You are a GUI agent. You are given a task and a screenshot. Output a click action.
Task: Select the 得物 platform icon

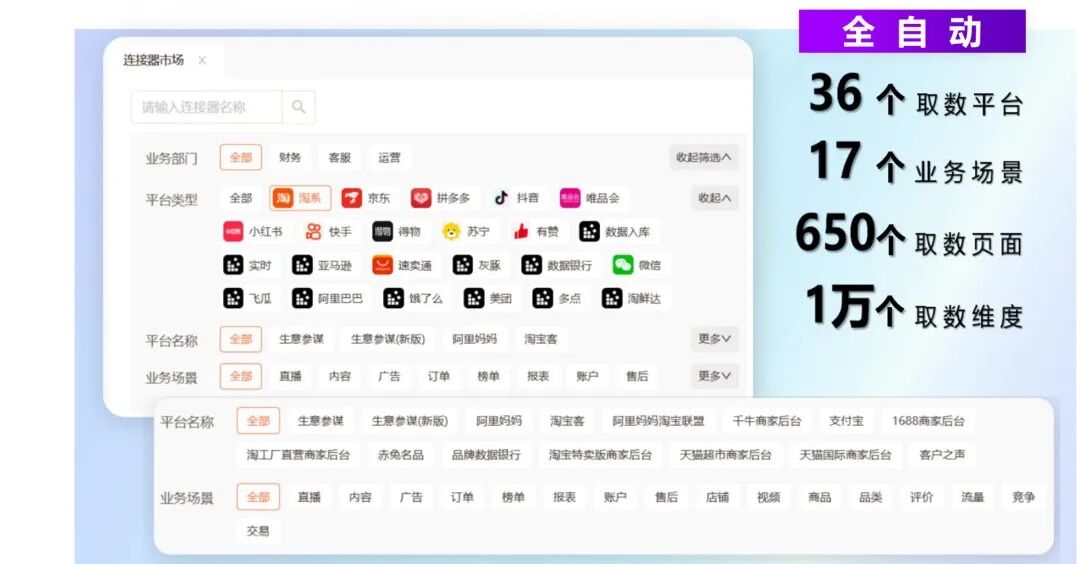tap(383, 232)
